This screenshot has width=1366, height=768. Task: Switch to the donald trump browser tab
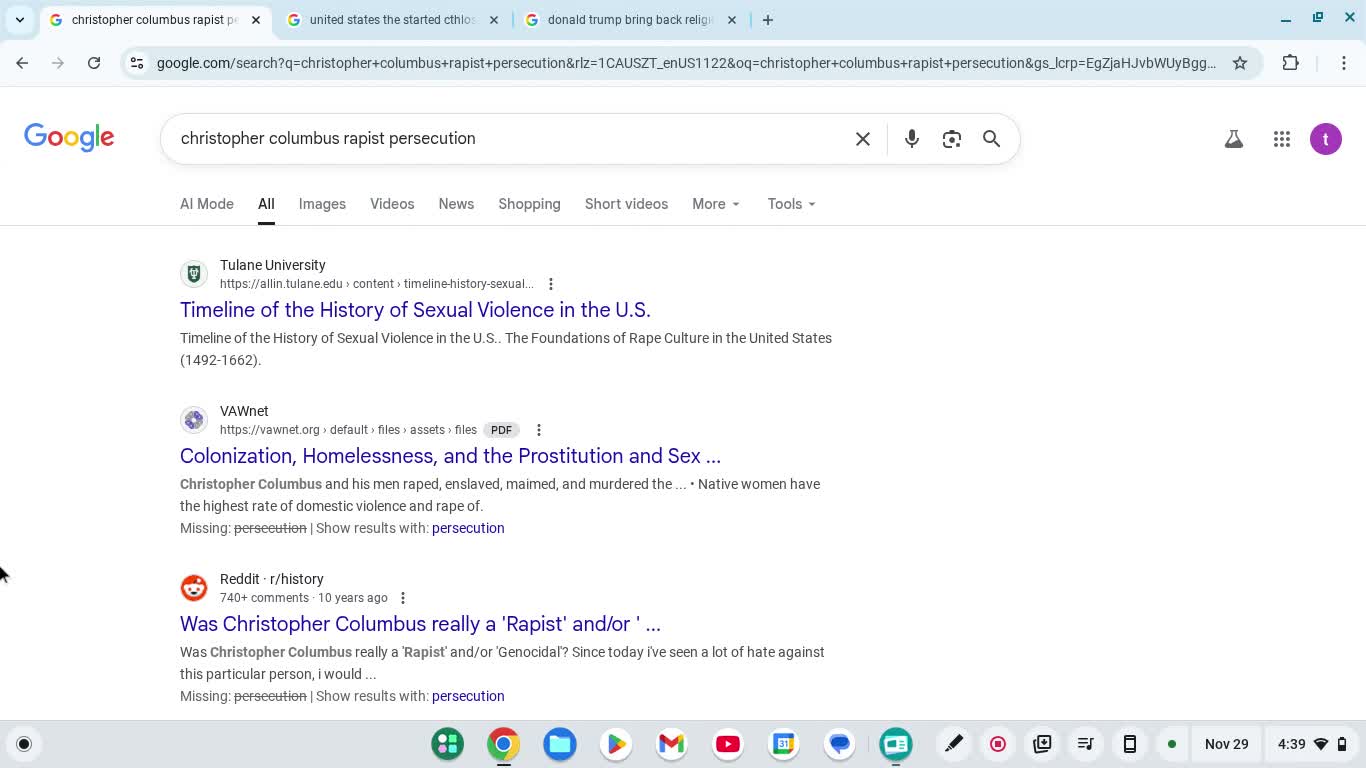[630, 20]
